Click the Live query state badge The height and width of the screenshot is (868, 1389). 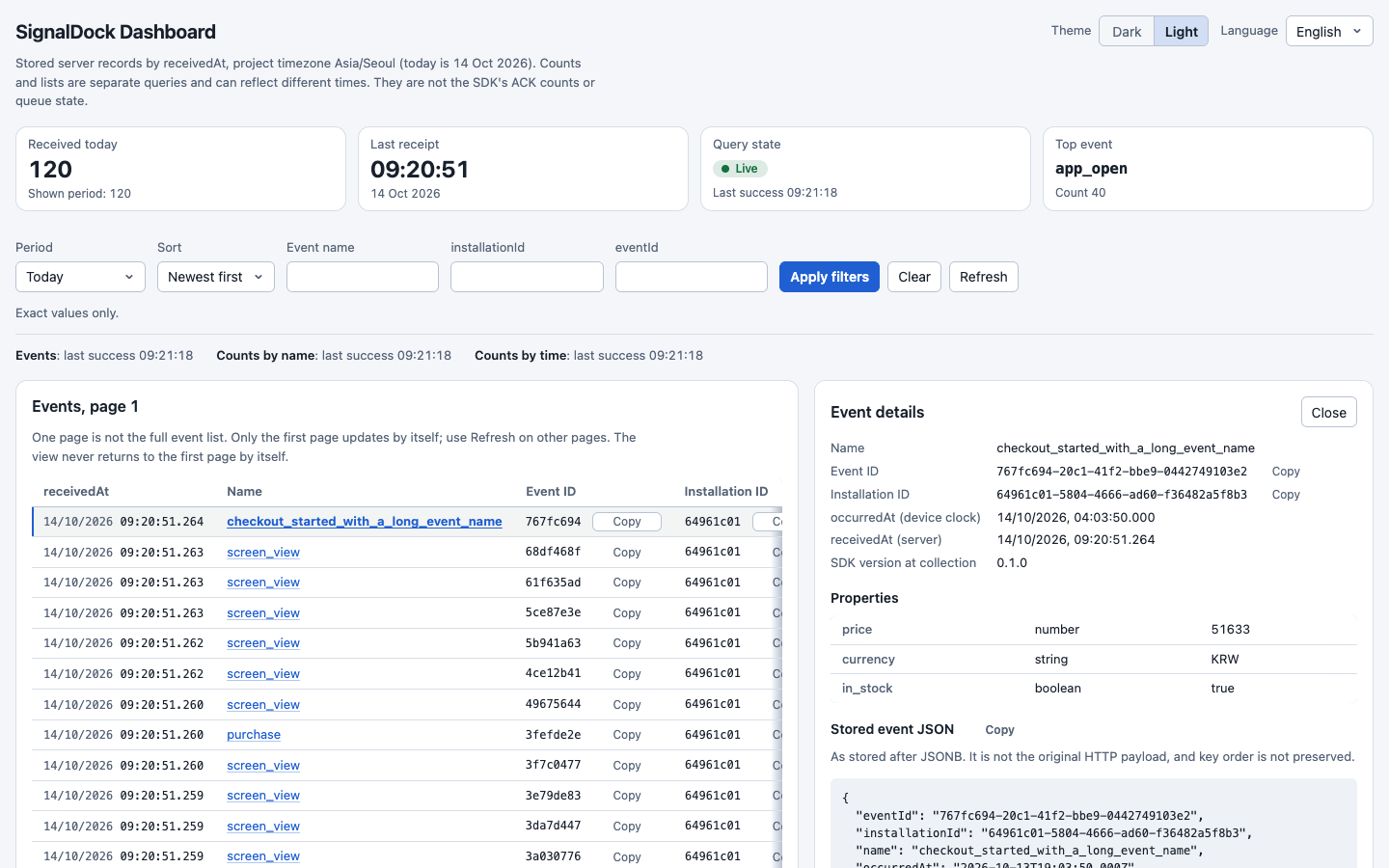click(x=740, y=169)
